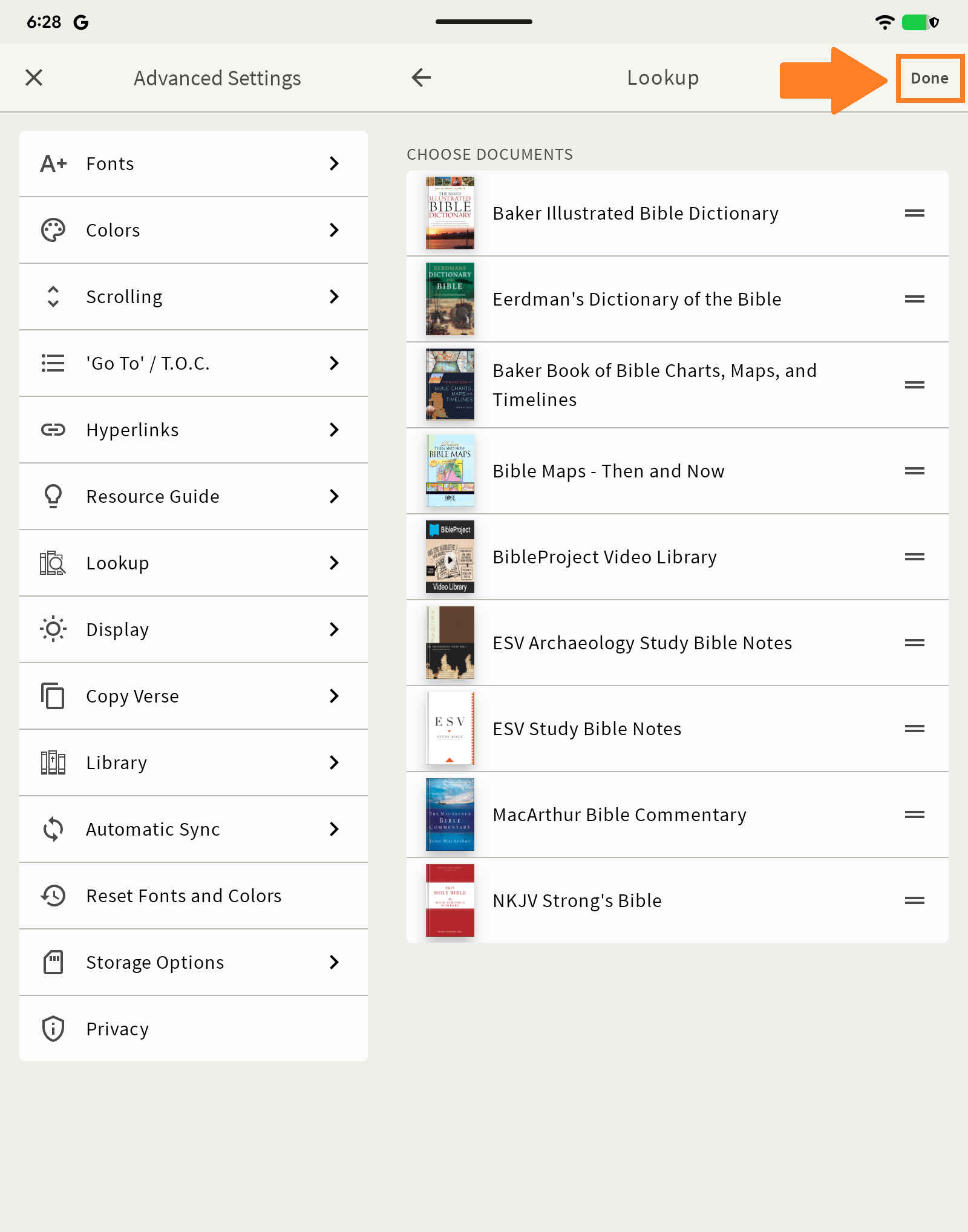Viewport: 968px width, 1232px height.
Task: Click the Scrolling up-down arrows icon
Action: (x=53, y=297)
